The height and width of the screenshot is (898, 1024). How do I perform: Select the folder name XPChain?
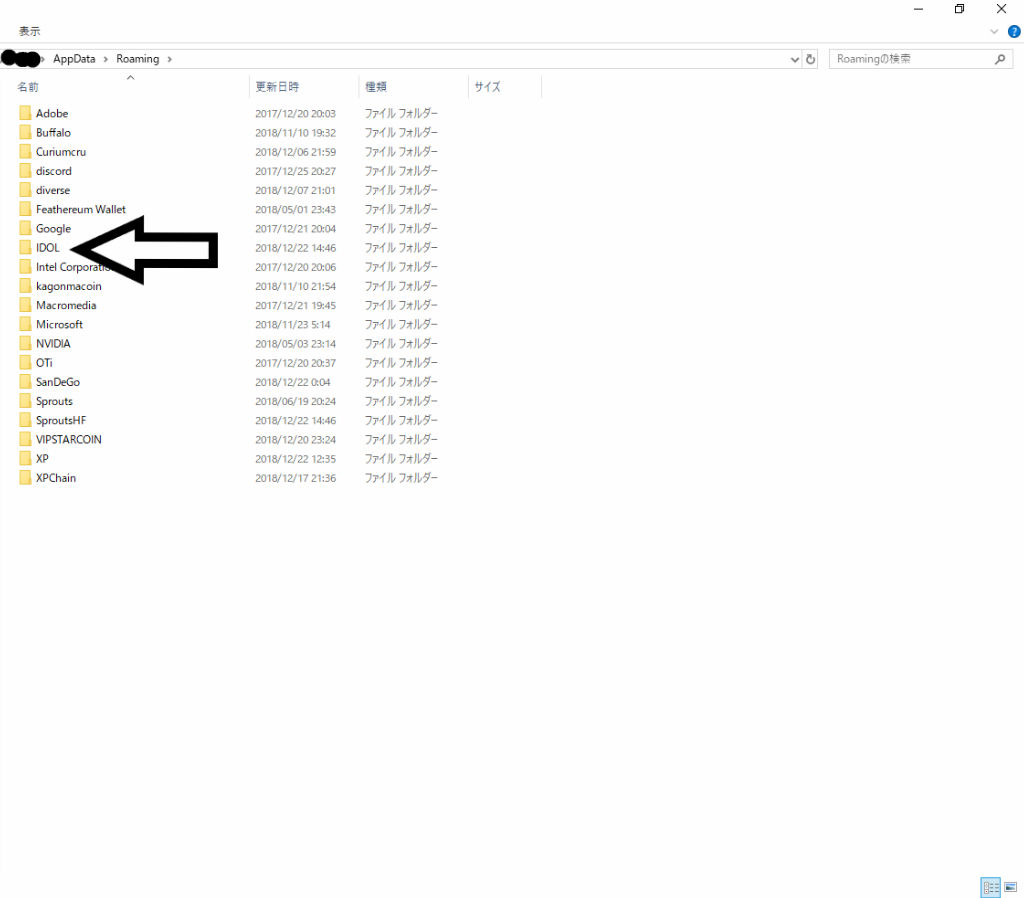[56, 478]
